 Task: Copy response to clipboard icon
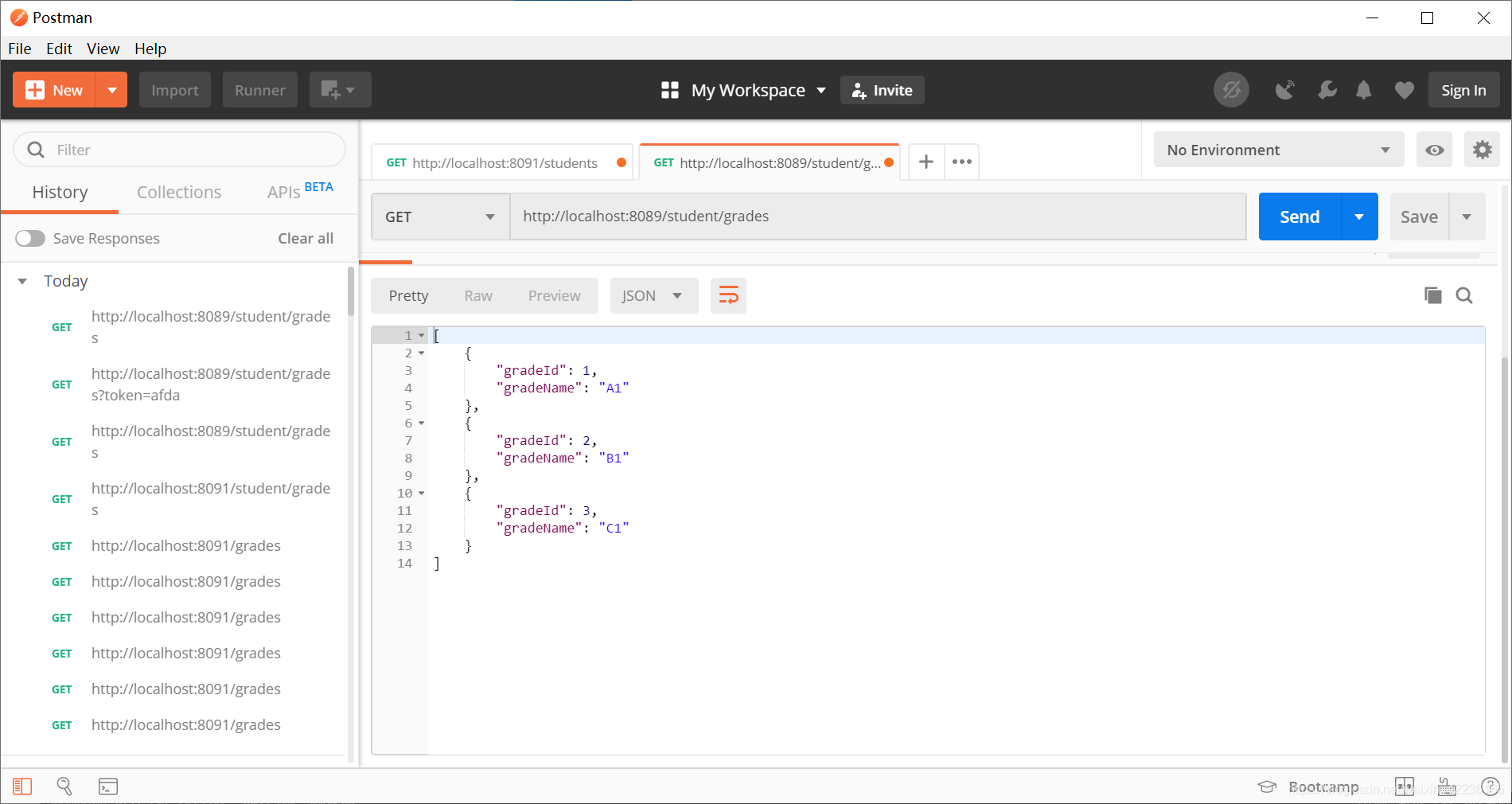(x=1433, y=295)
